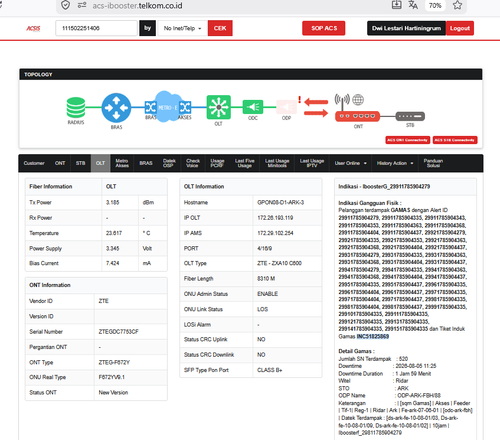Image resolution: width=500 pixels, height=440 pixels.
Task: Click the by label button
Action: pyautogui.click(x=147, y=28)
